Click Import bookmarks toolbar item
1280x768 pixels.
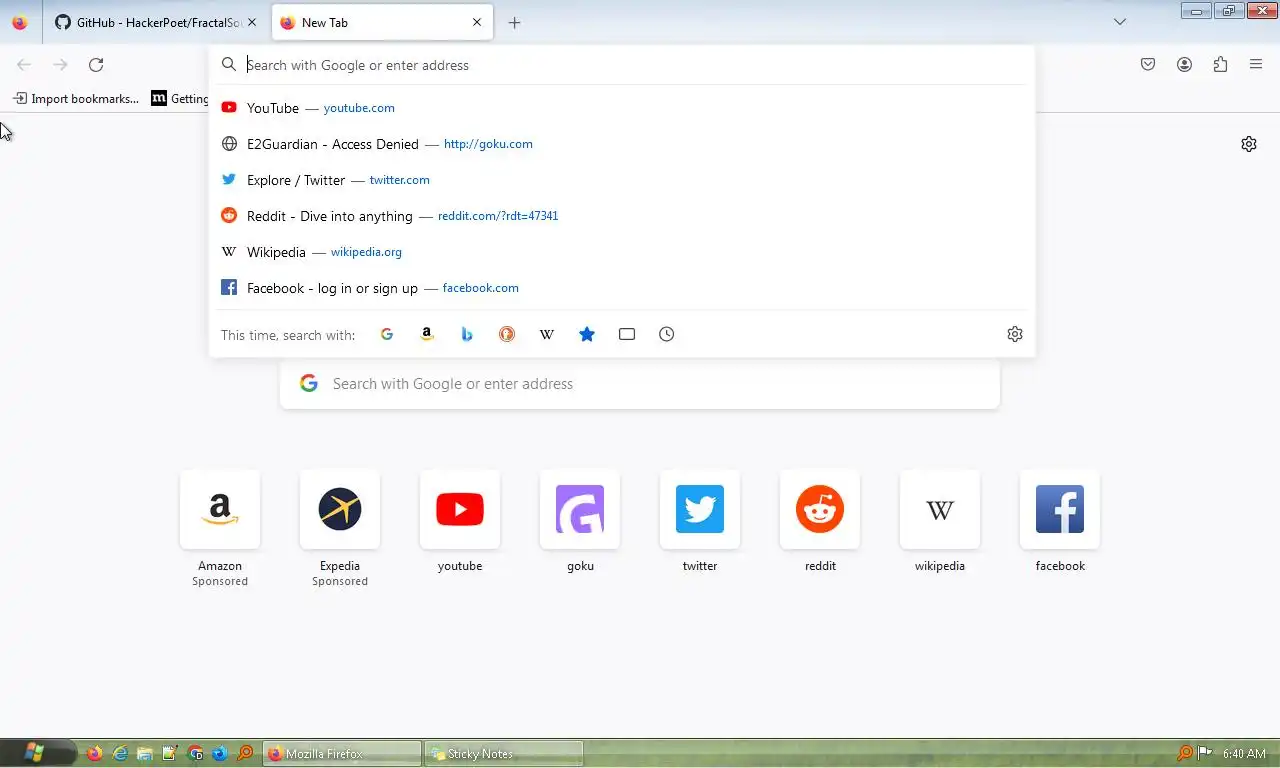coord(76,98)
